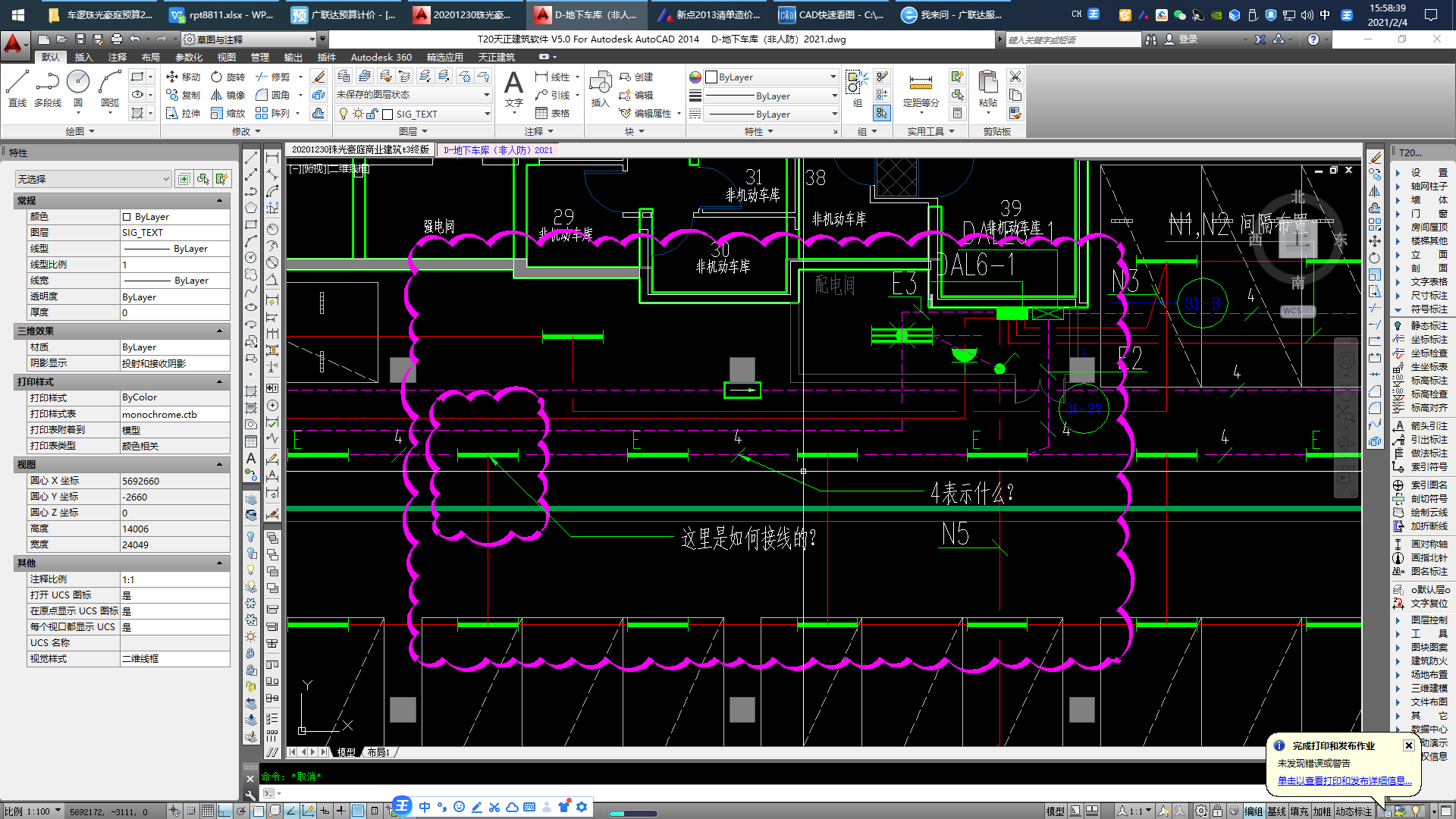The width and height of the screenshot is (1456, 819).
Task: Toggle 加粗 button in status bar
Action: point(1322,811)
